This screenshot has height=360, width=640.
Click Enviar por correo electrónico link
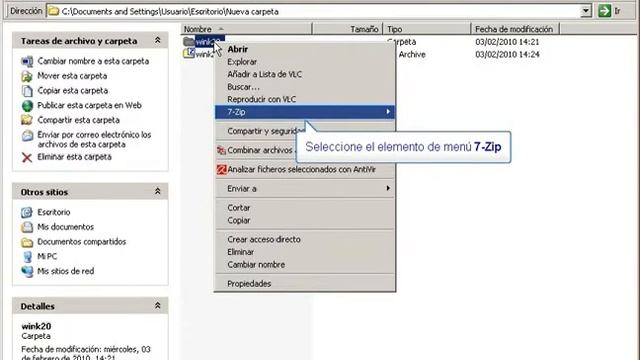tap(94, 140)
